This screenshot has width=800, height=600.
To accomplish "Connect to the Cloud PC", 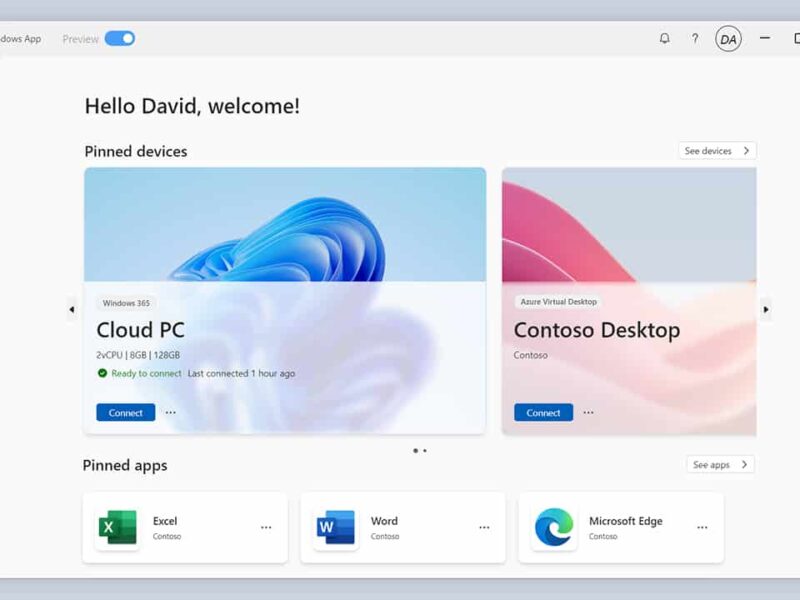I will tap(124, 412).
